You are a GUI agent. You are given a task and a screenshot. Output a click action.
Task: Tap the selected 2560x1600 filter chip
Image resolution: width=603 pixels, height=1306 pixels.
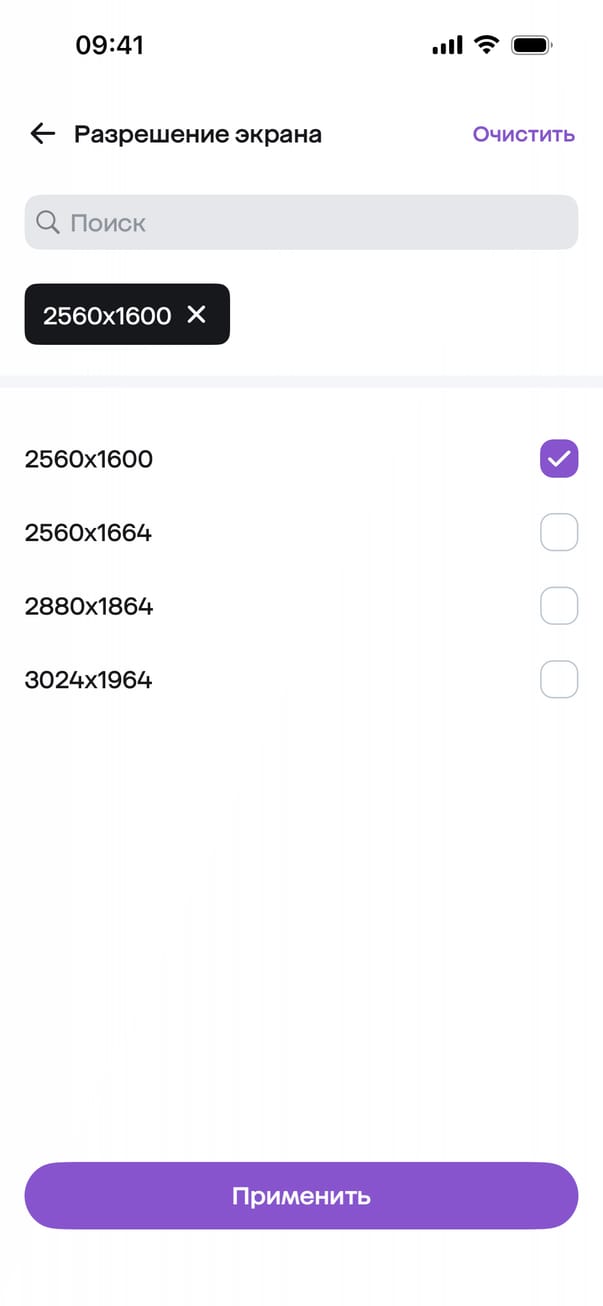click(106, 315)
